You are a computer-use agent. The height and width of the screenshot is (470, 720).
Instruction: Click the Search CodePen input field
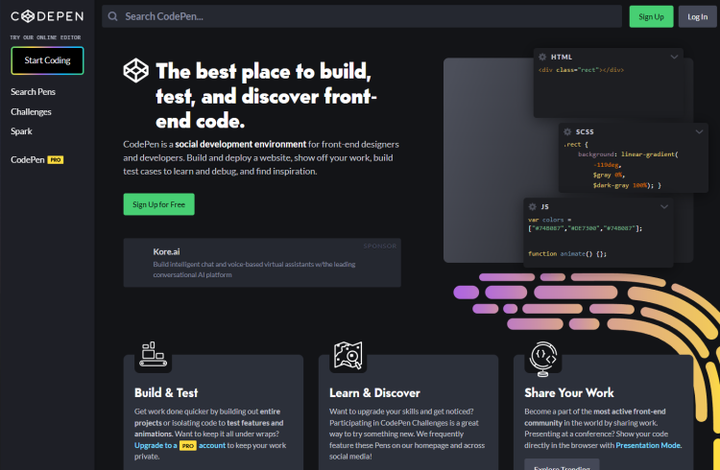coord(362,17)
